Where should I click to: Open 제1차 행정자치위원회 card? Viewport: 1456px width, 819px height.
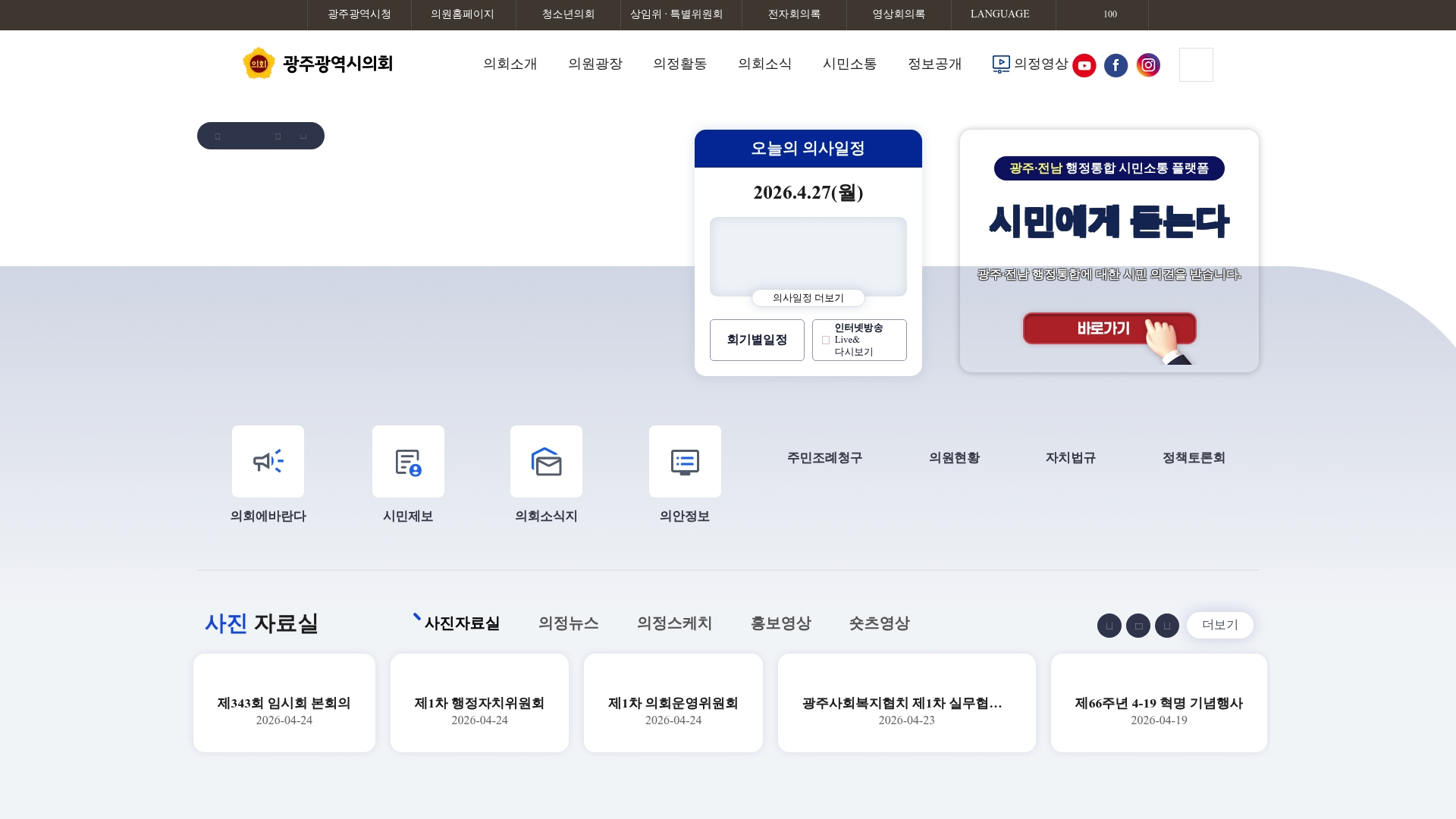click(x=479, y=703)
